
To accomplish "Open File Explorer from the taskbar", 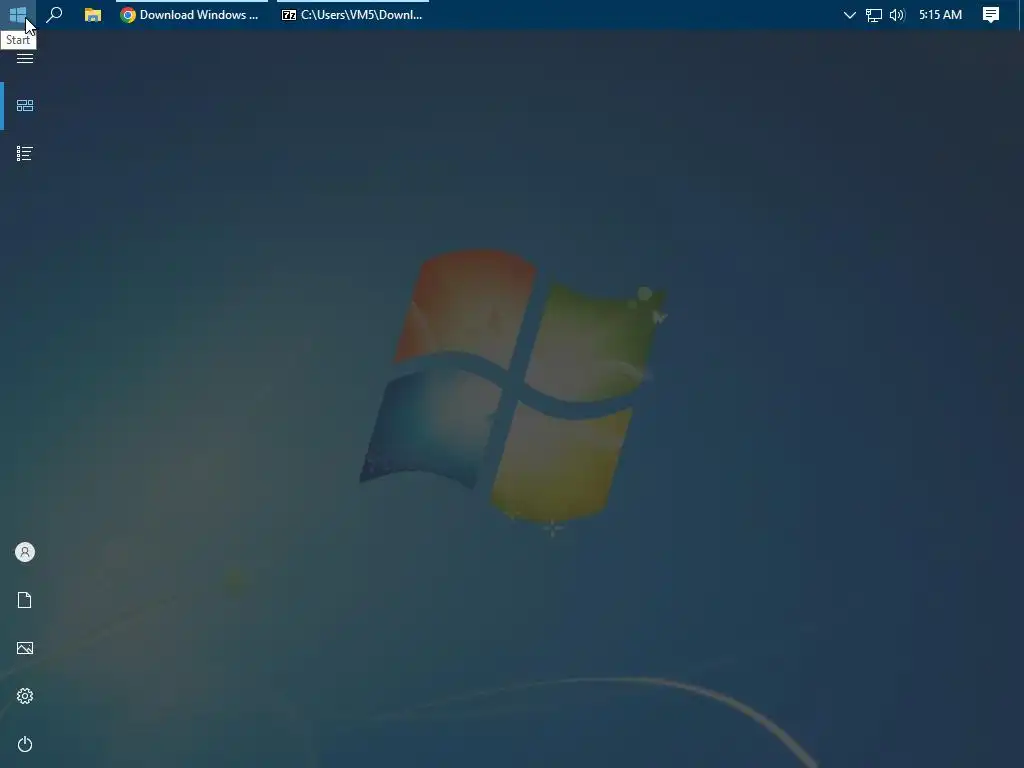I will click(93, 14).
